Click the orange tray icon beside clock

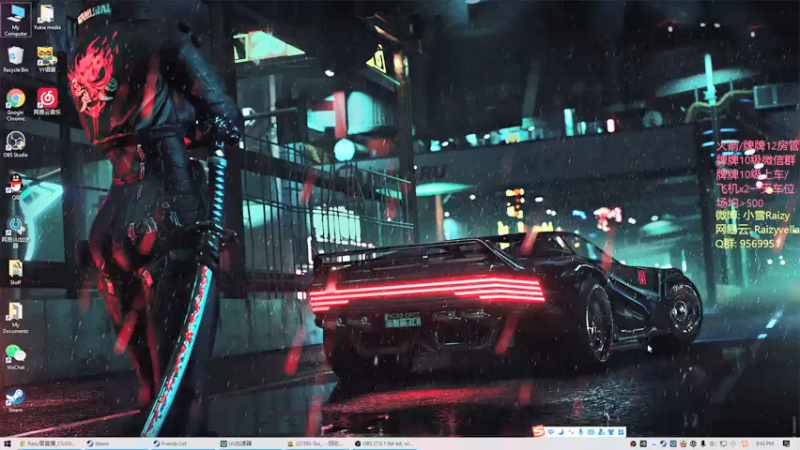[745, 444]
